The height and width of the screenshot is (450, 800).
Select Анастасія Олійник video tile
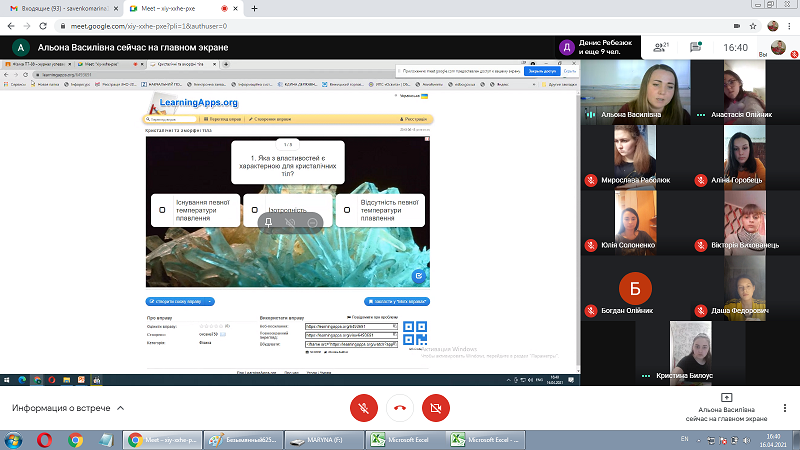[744, 92]
